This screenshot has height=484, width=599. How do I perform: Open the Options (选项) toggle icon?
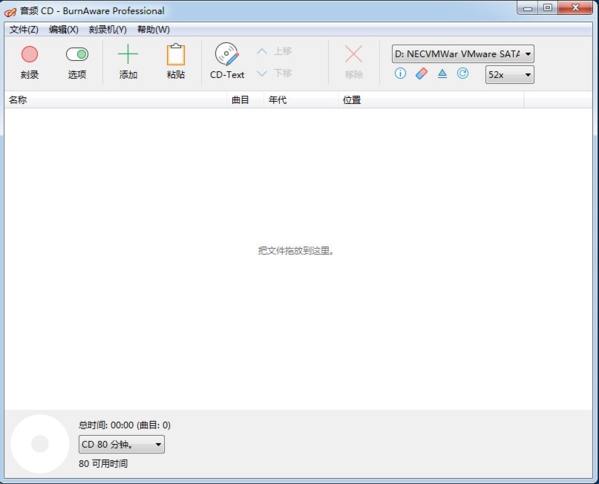[x=77, y=54]
